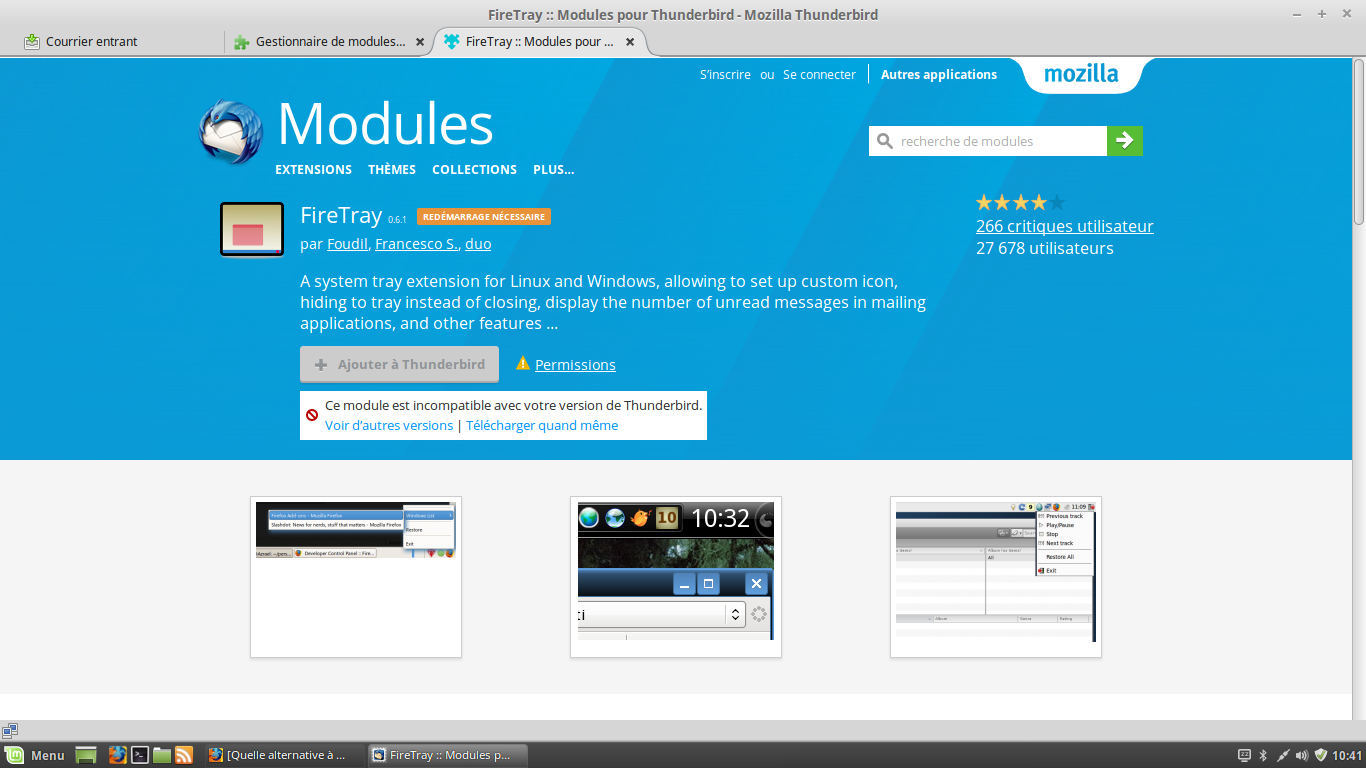
Task: Click the clock showing 10:41
Action: 1347,755
